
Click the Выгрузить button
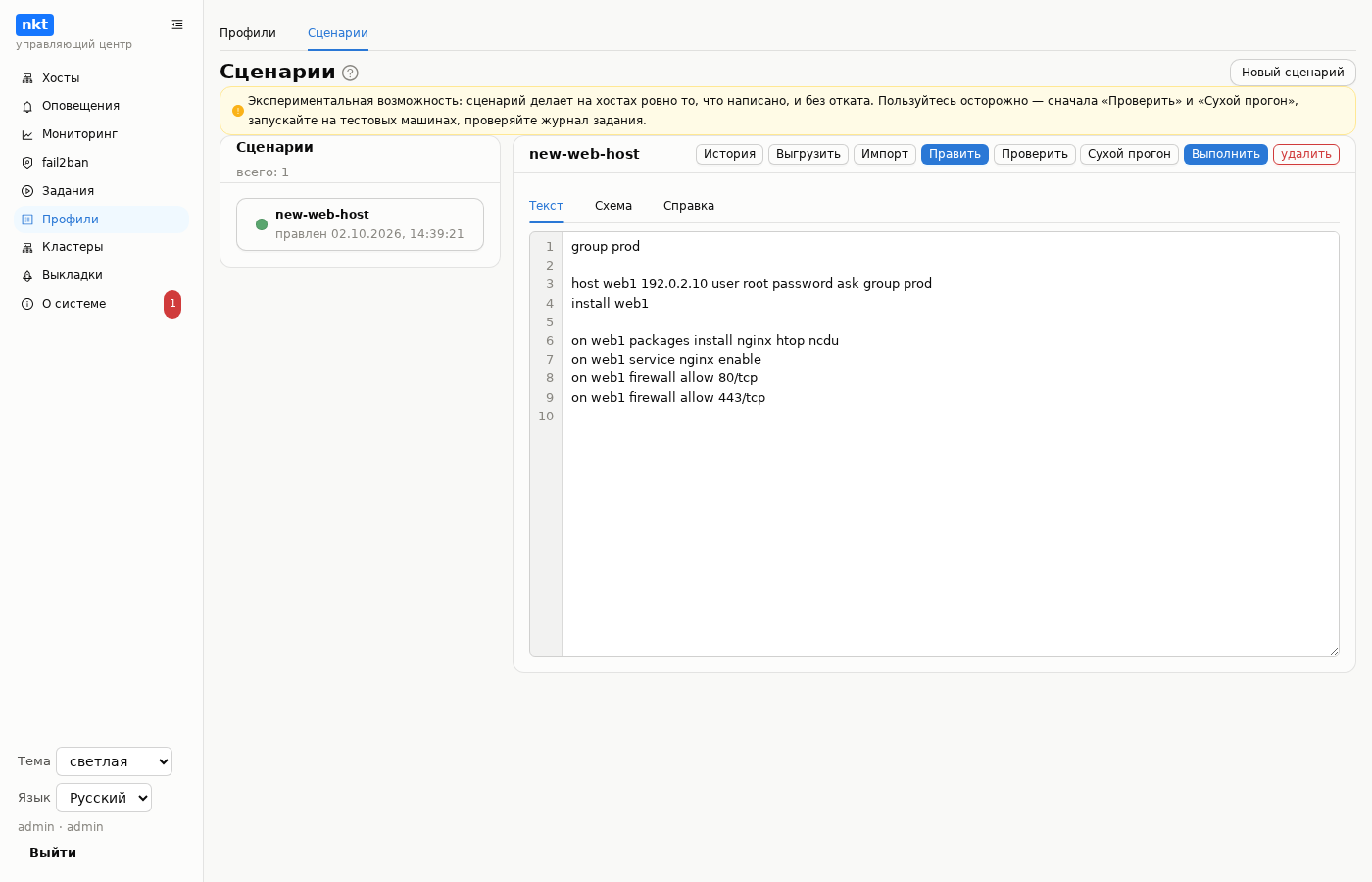[808, 154]
